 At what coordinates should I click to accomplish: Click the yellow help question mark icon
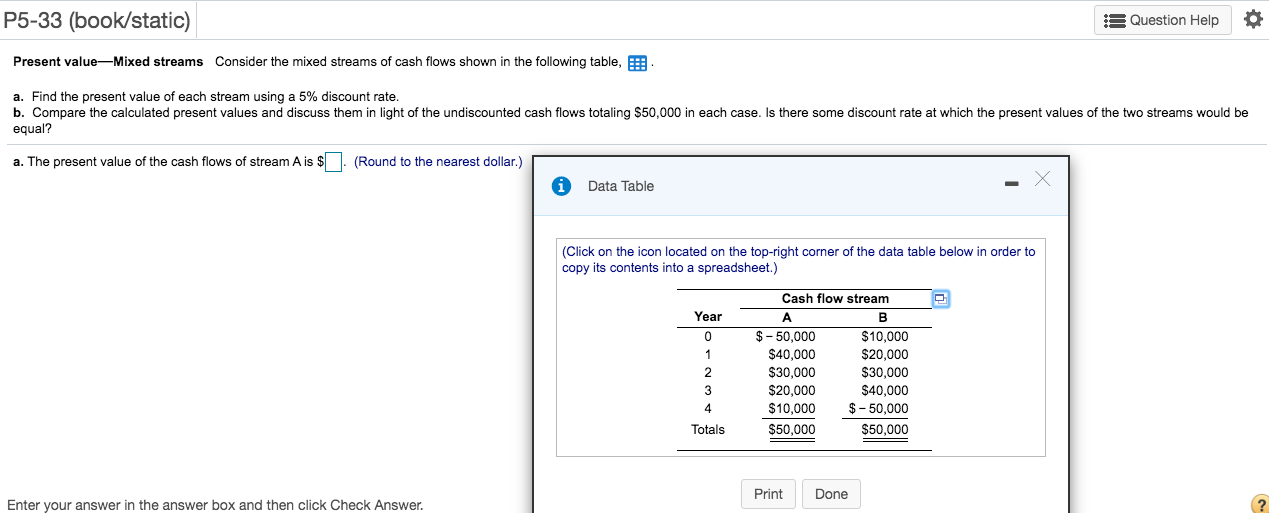tap(1259, 504)
